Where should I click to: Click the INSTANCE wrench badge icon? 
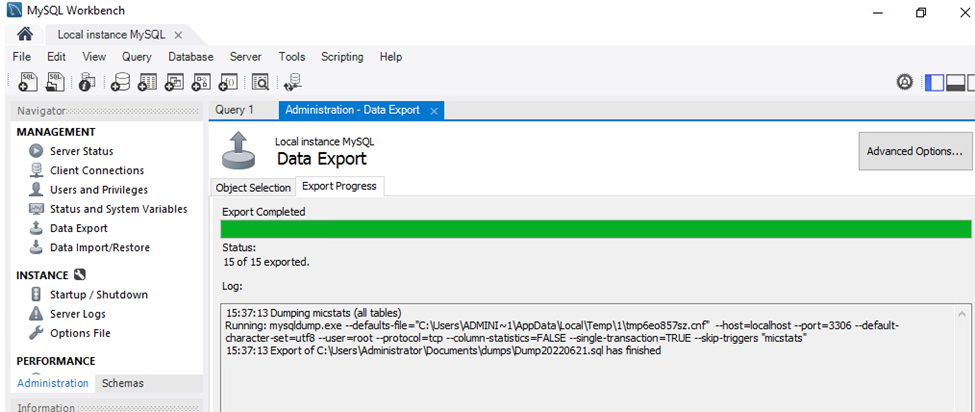coord(79,275)
